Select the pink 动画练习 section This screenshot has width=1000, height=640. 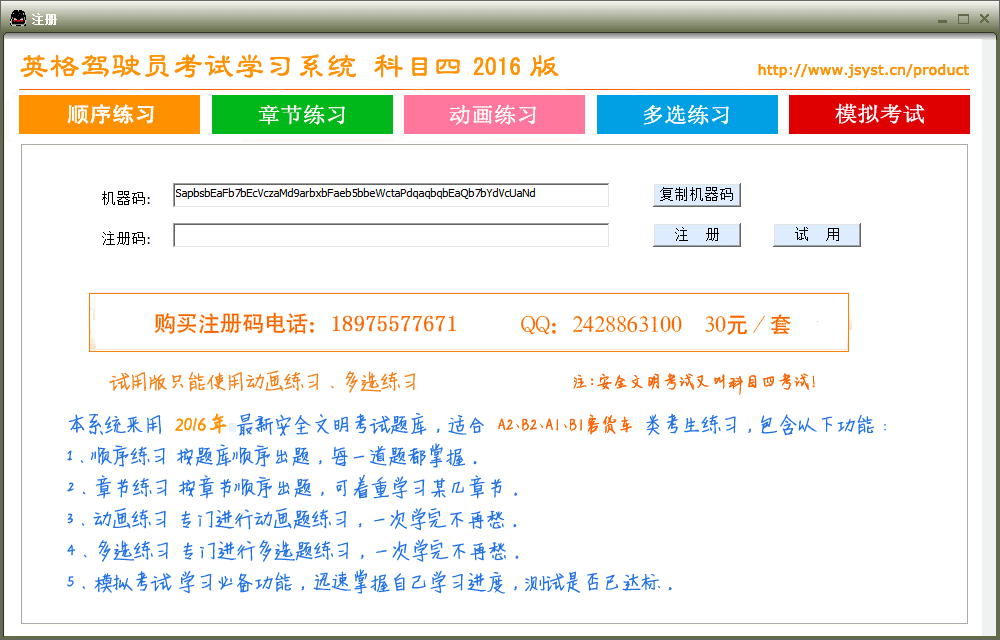(494, 114)
